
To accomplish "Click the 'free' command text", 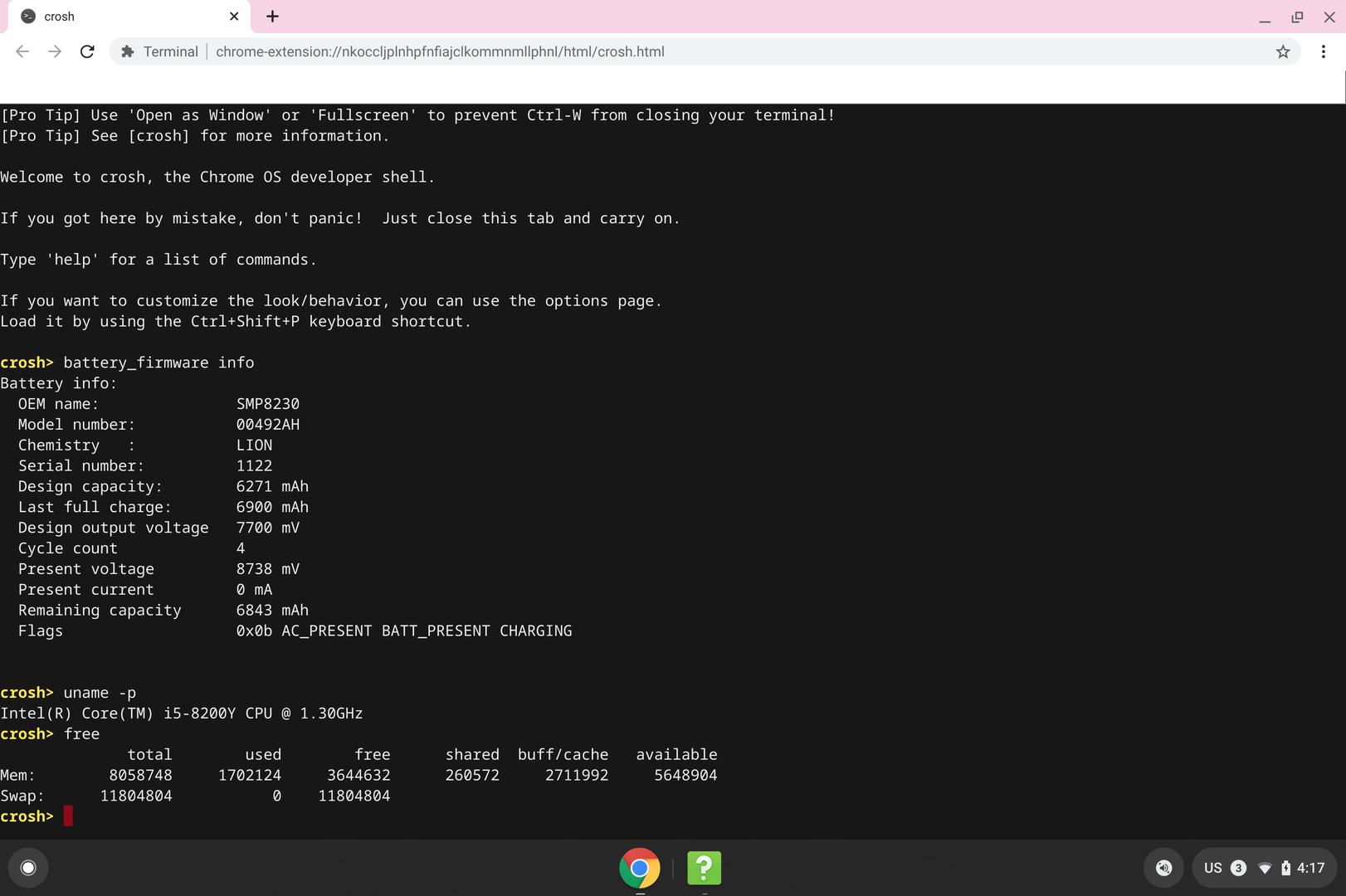I will pos(81,734).
